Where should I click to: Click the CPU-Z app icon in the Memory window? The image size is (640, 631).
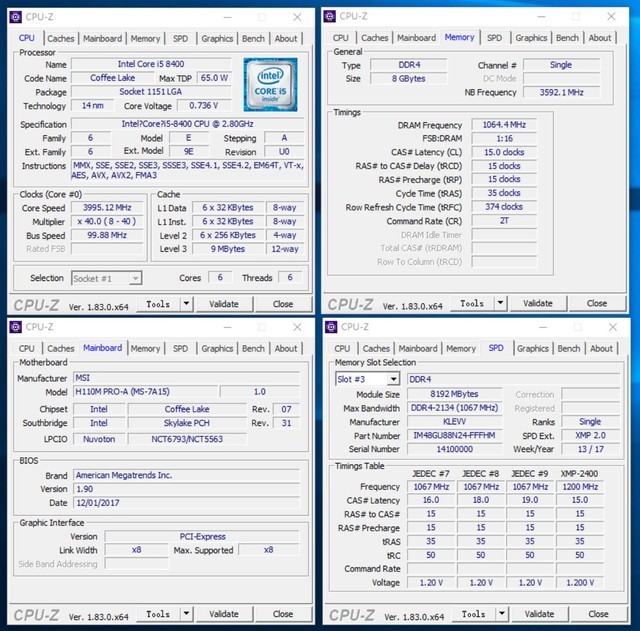coord(330,16)
